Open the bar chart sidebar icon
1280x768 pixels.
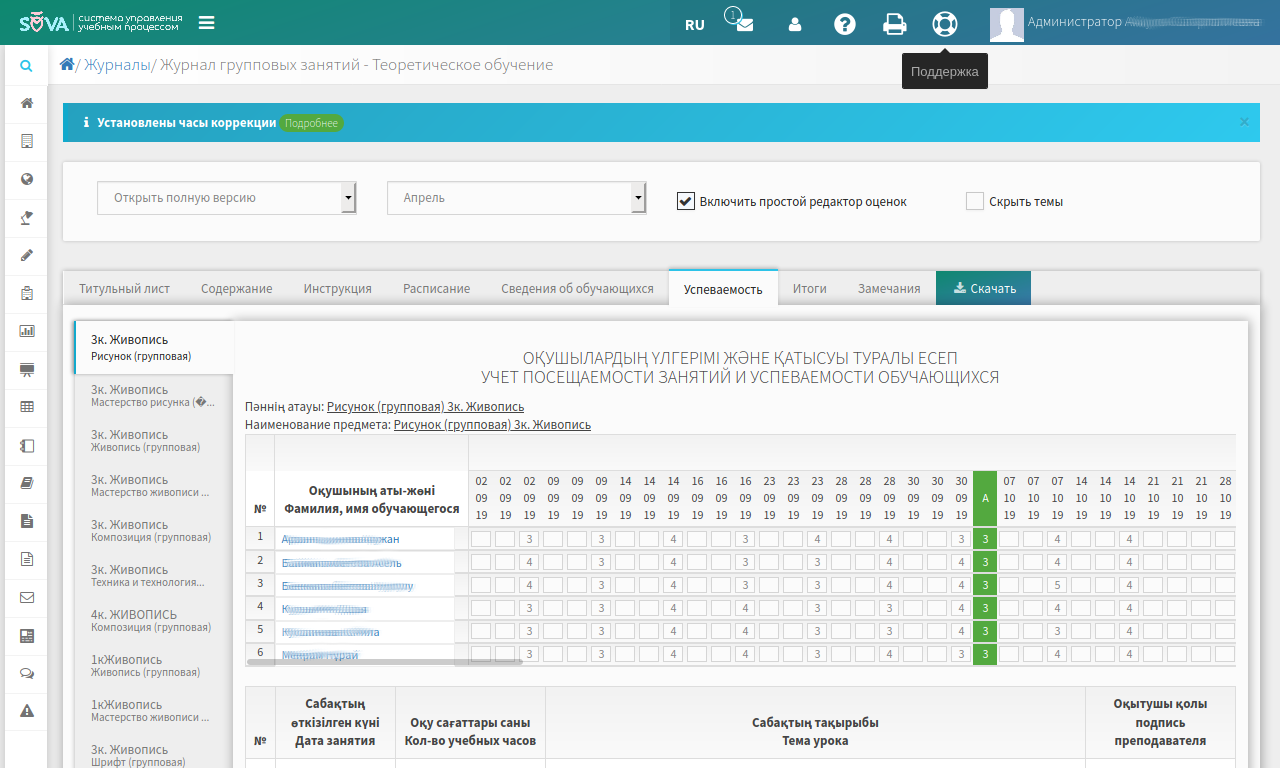[x=27, y=331]
